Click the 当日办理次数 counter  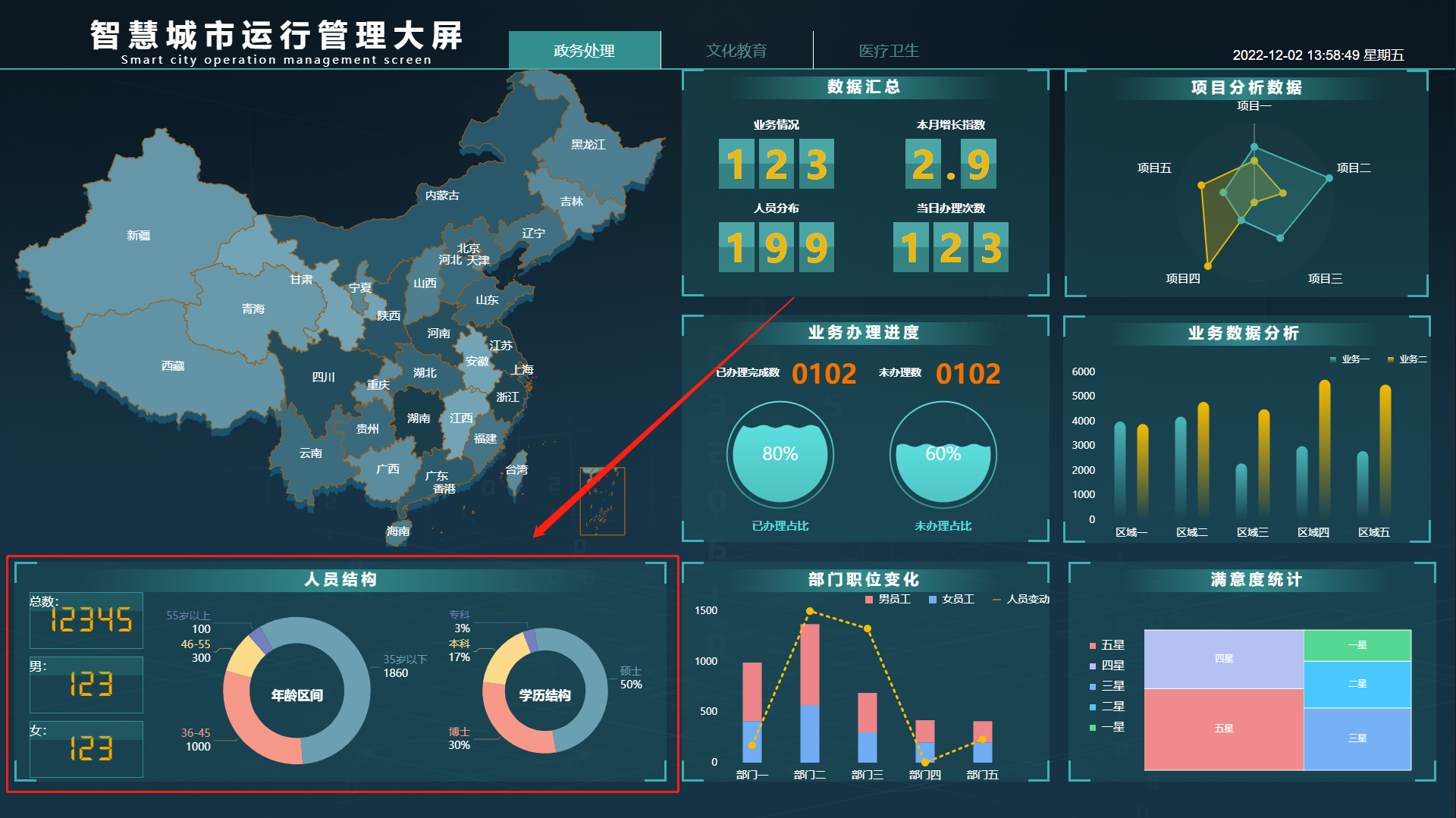pos(951,247)
